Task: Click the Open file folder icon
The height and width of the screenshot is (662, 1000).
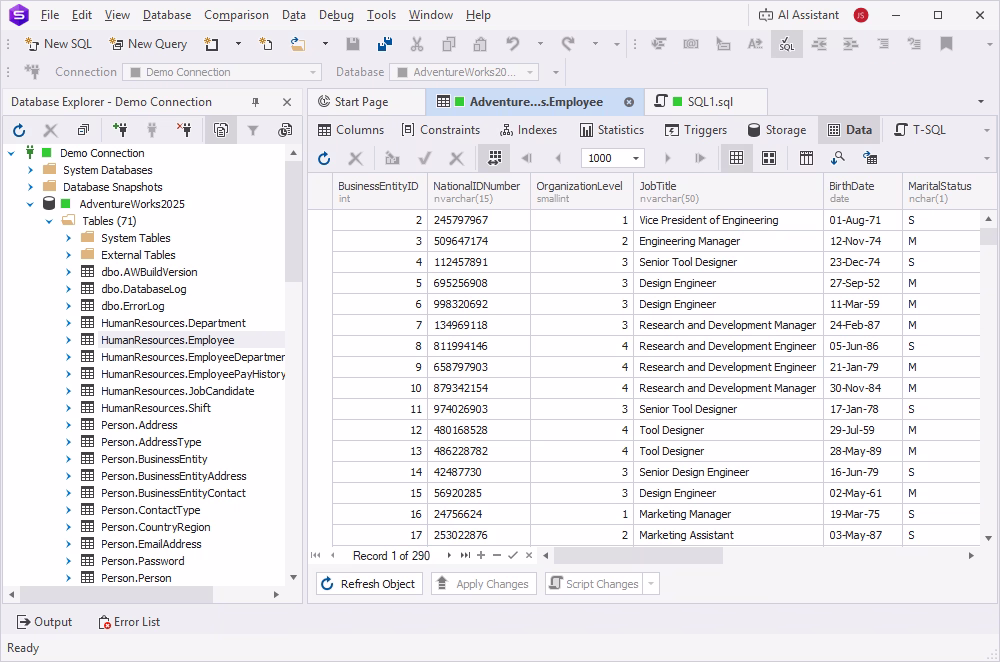Action: [297, 44]
